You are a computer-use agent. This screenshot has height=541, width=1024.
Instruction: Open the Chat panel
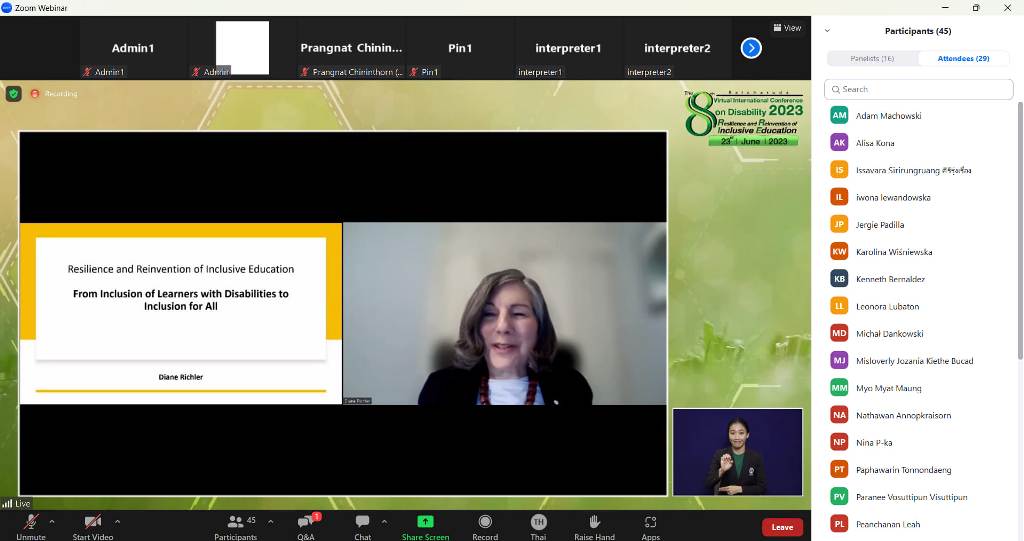pos(362,527)
